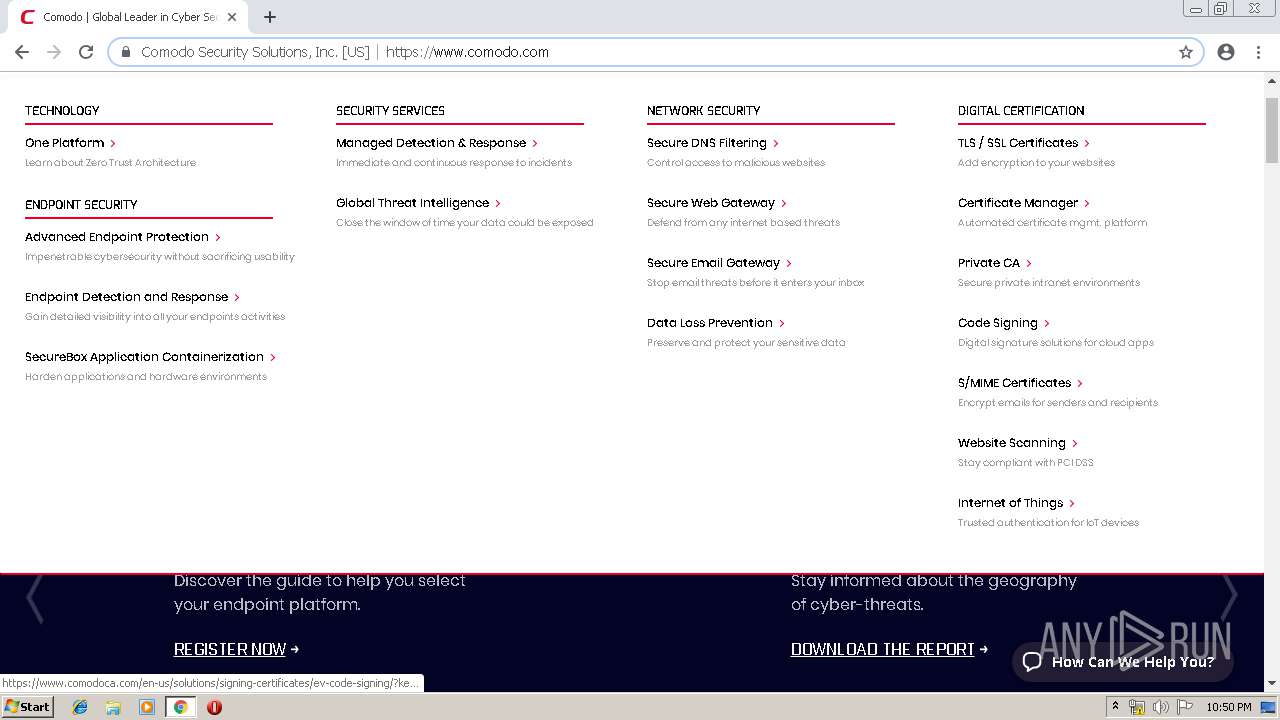Click the SECURITY SERVICES menu heading
The image size is (1280, 720).
(390, 111)
